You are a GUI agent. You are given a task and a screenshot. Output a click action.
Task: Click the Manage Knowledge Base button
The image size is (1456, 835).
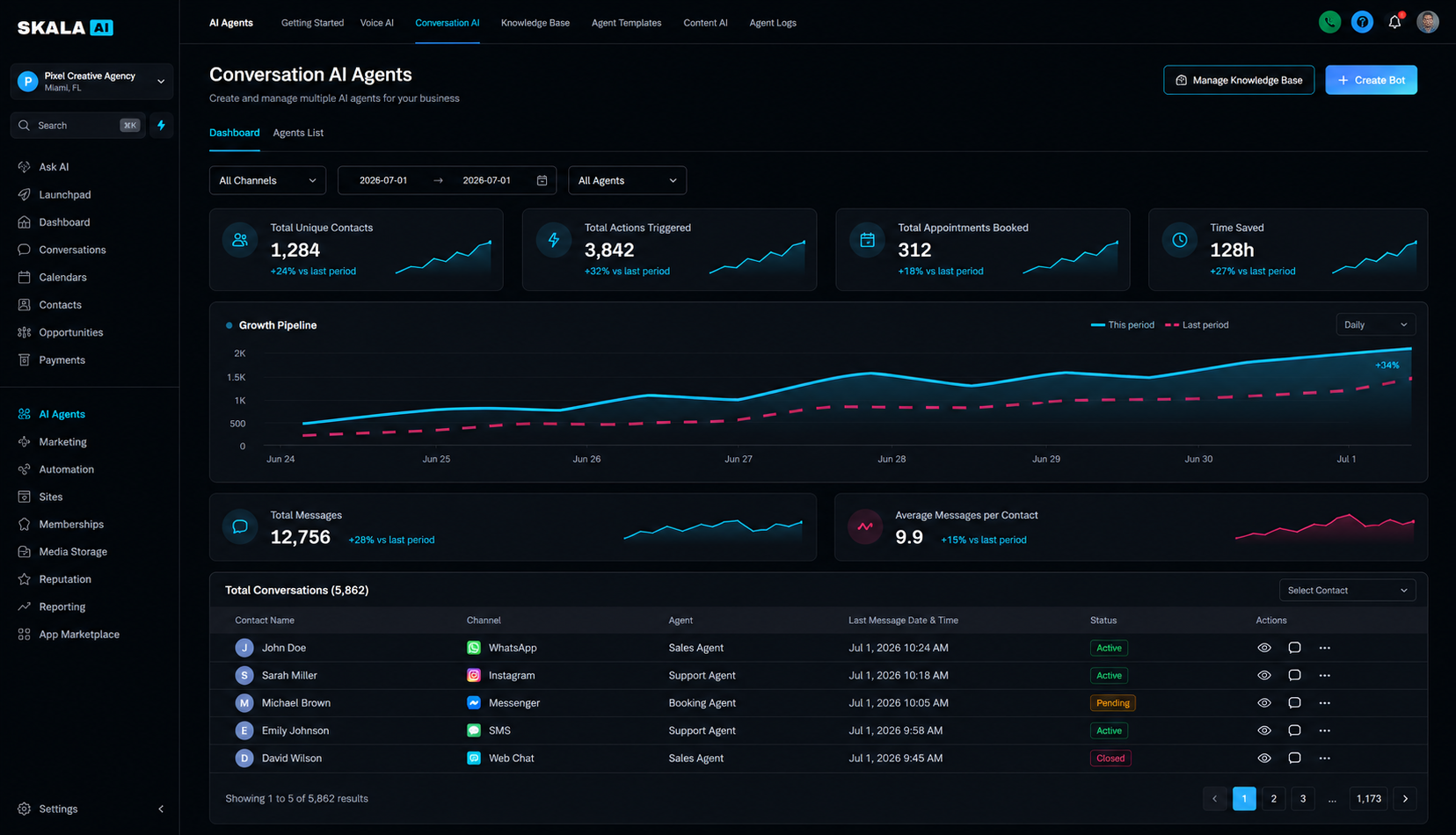[x=1239, y=80]
